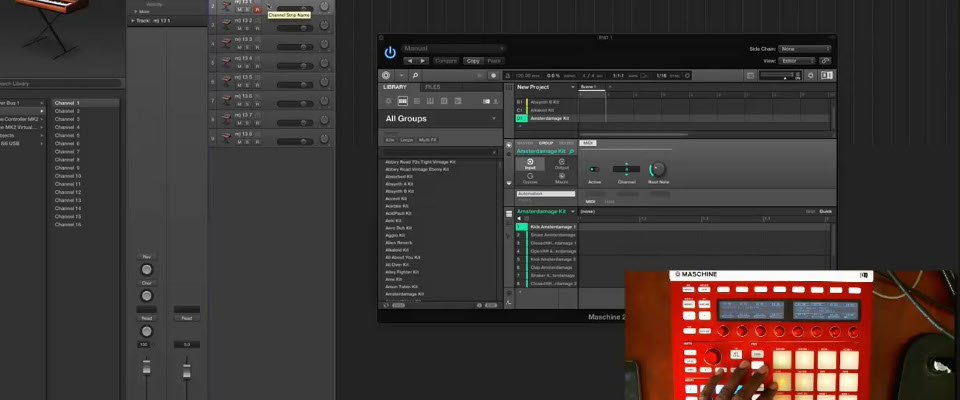Select the Effects type icon in Library
Viewport: 960px width, 400px height.
tap(444, 101)
